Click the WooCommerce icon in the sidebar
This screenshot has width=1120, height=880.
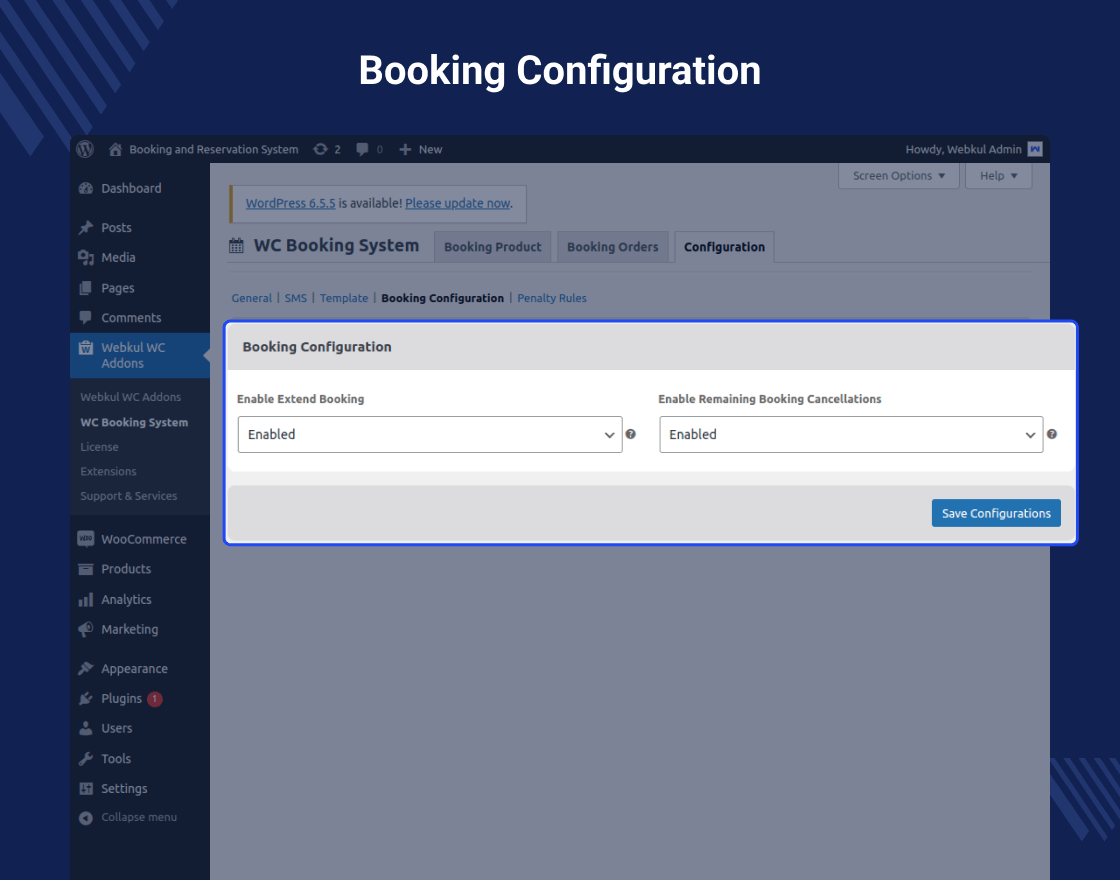(x=86, y=538)
